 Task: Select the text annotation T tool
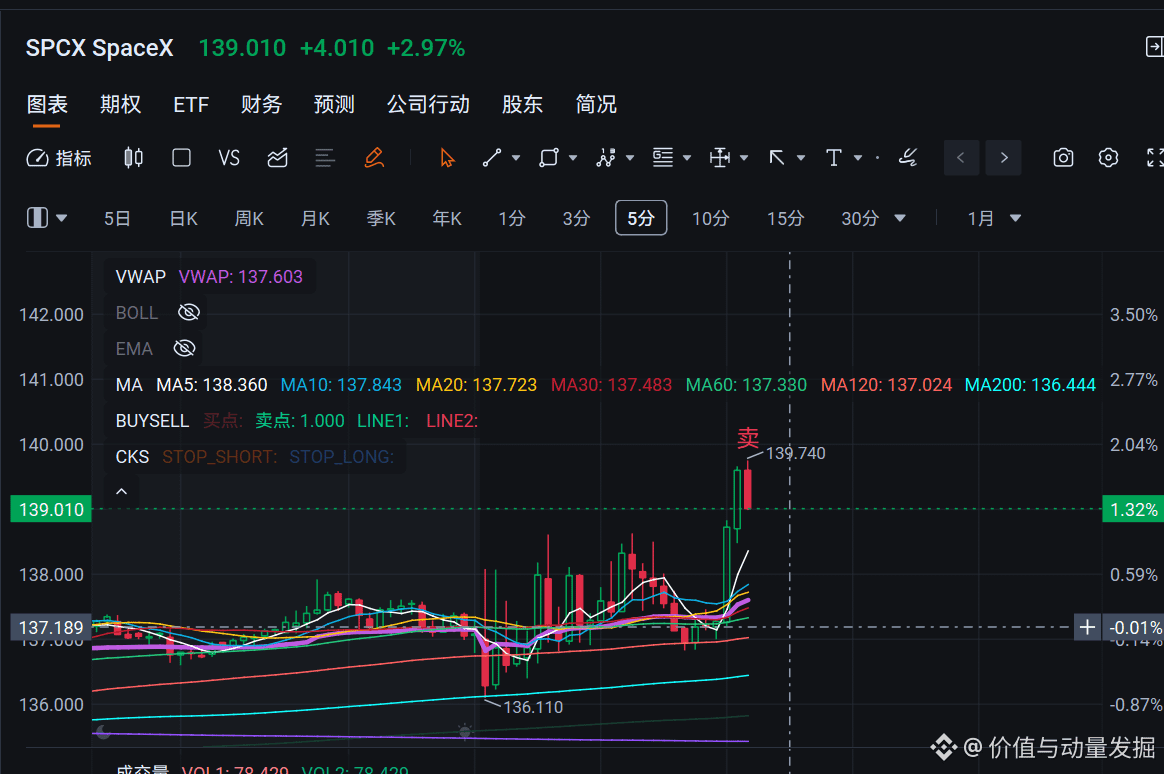click(834, 158)
